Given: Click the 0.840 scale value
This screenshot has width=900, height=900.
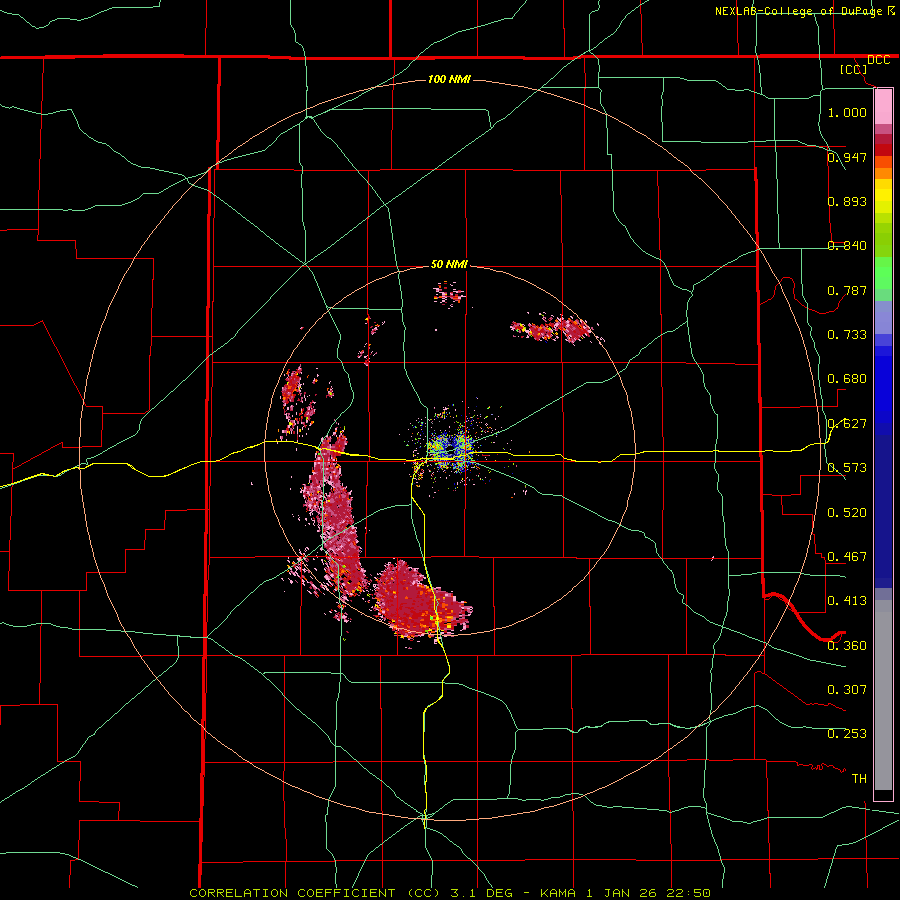Looking at the screenshot, I should [847, 245].
